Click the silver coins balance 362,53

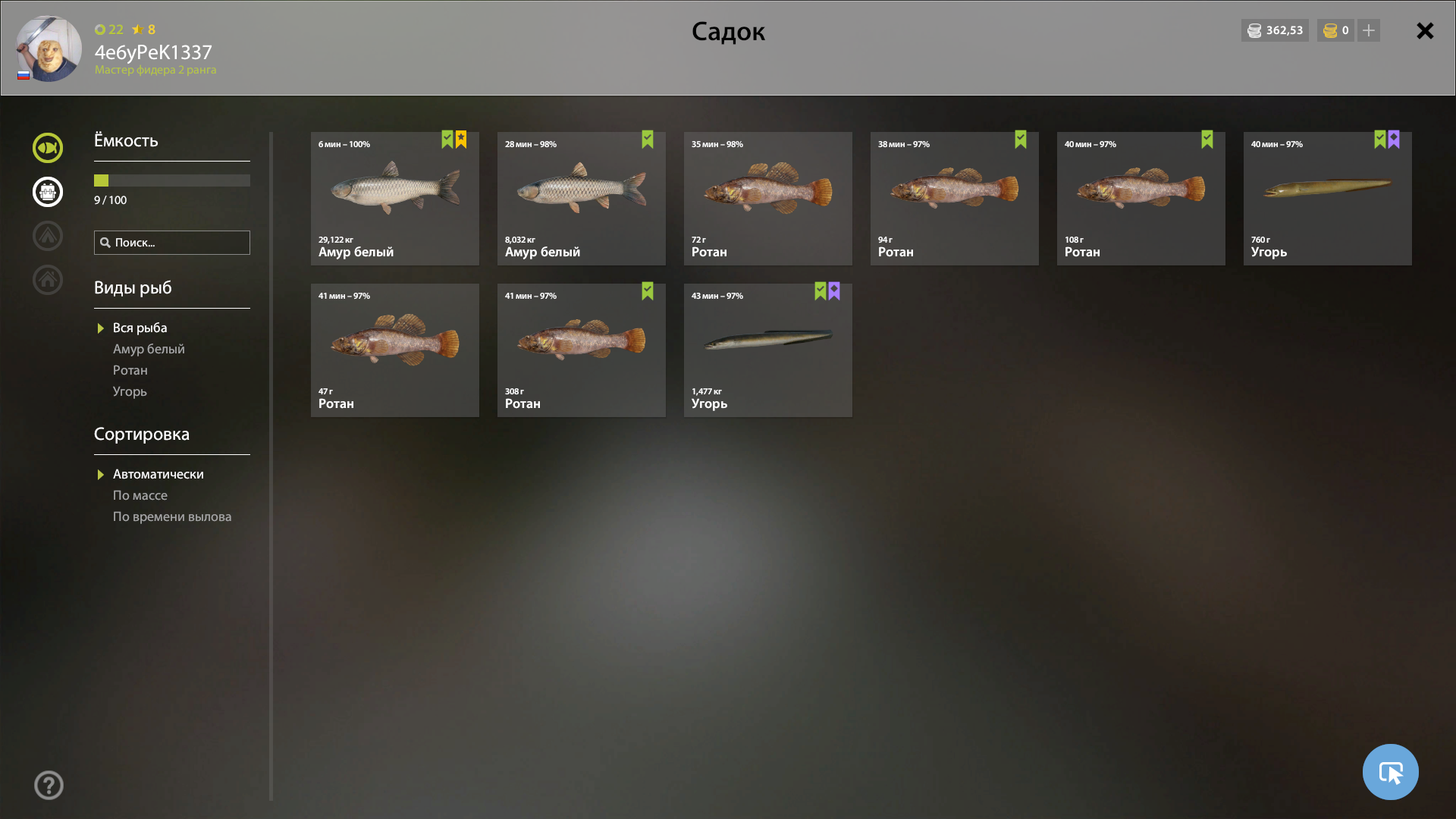pyautogui.click(x=1275, y=30)
